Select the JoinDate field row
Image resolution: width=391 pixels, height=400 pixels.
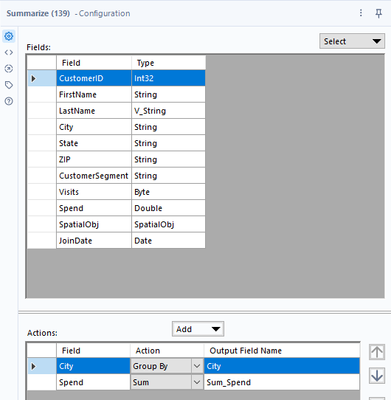coord(116,241)
